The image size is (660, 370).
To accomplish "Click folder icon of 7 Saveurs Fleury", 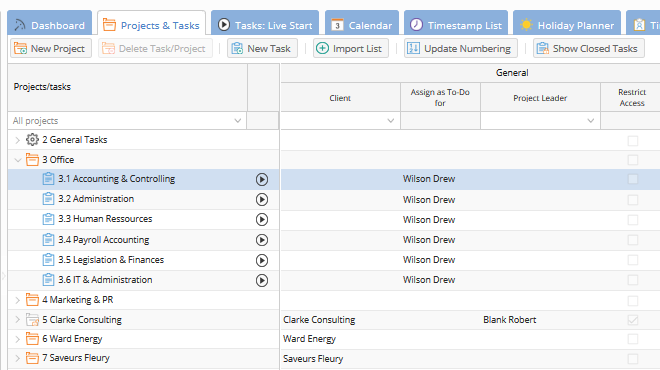I will click(x=32, y=358).
